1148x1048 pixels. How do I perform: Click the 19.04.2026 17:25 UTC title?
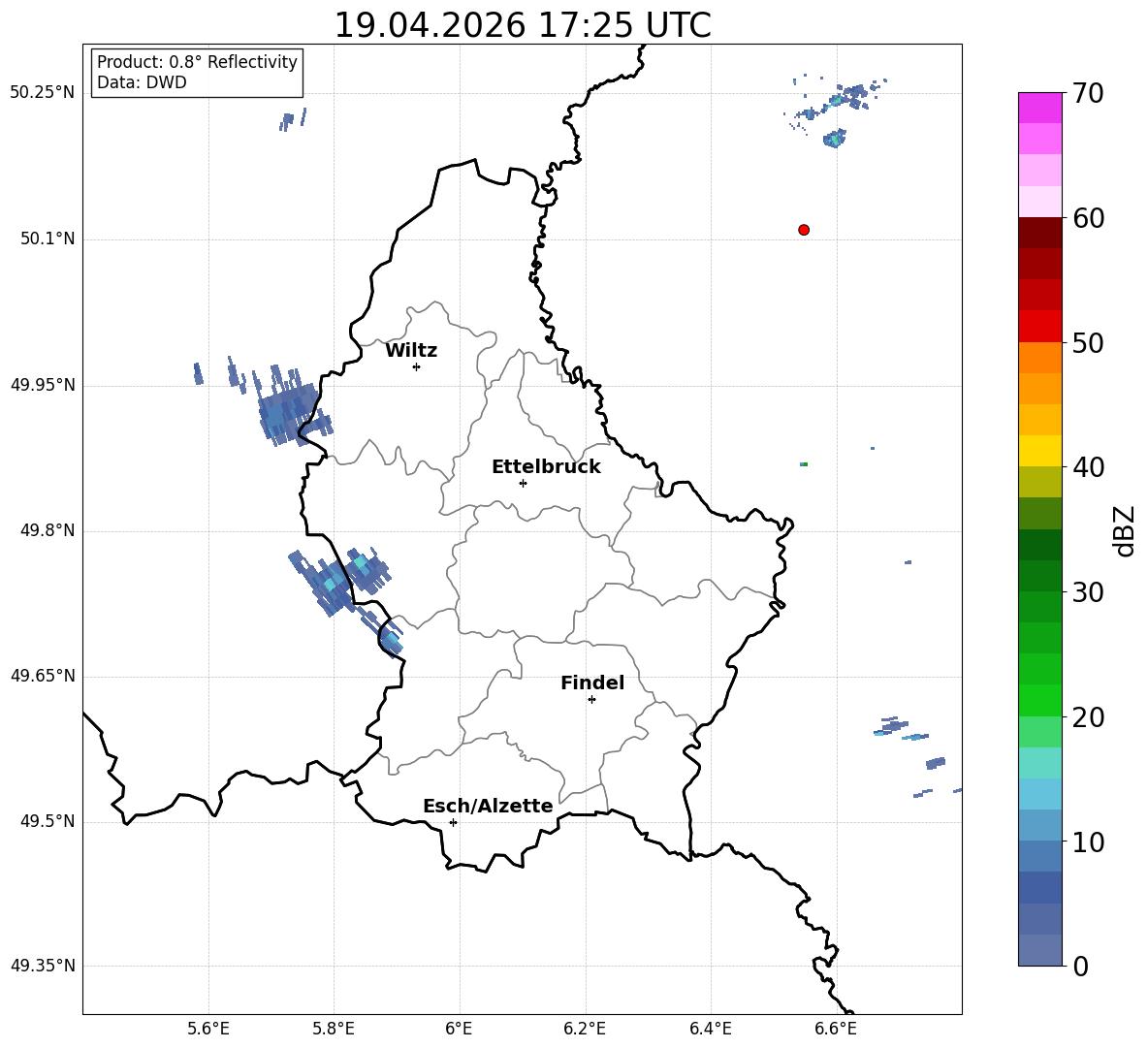click(x=522, y=25)
